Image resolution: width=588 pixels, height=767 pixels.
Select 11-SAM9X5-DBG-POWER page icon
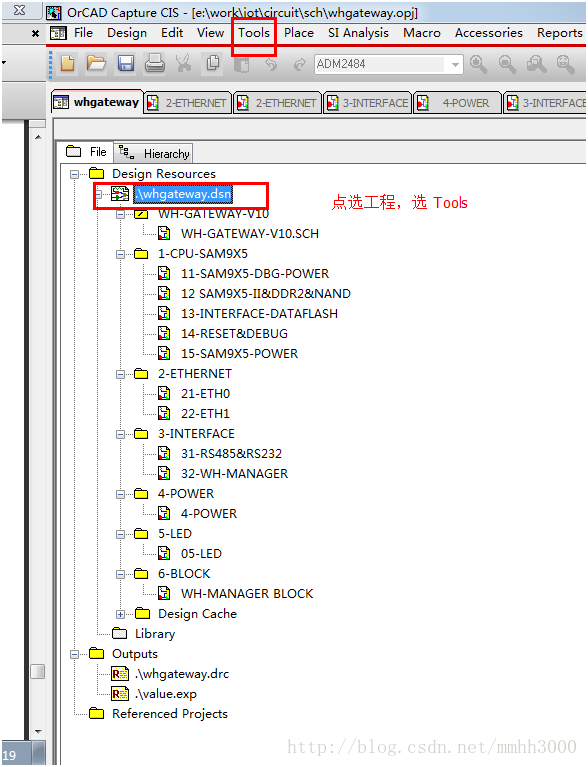click(x=164, y=273)
